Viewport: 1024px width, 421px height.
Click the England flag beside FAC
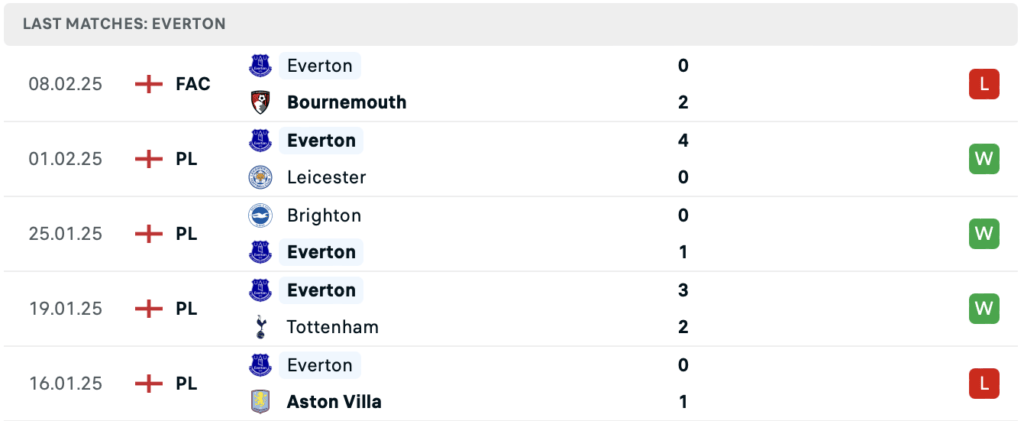(x=148, y=84)
